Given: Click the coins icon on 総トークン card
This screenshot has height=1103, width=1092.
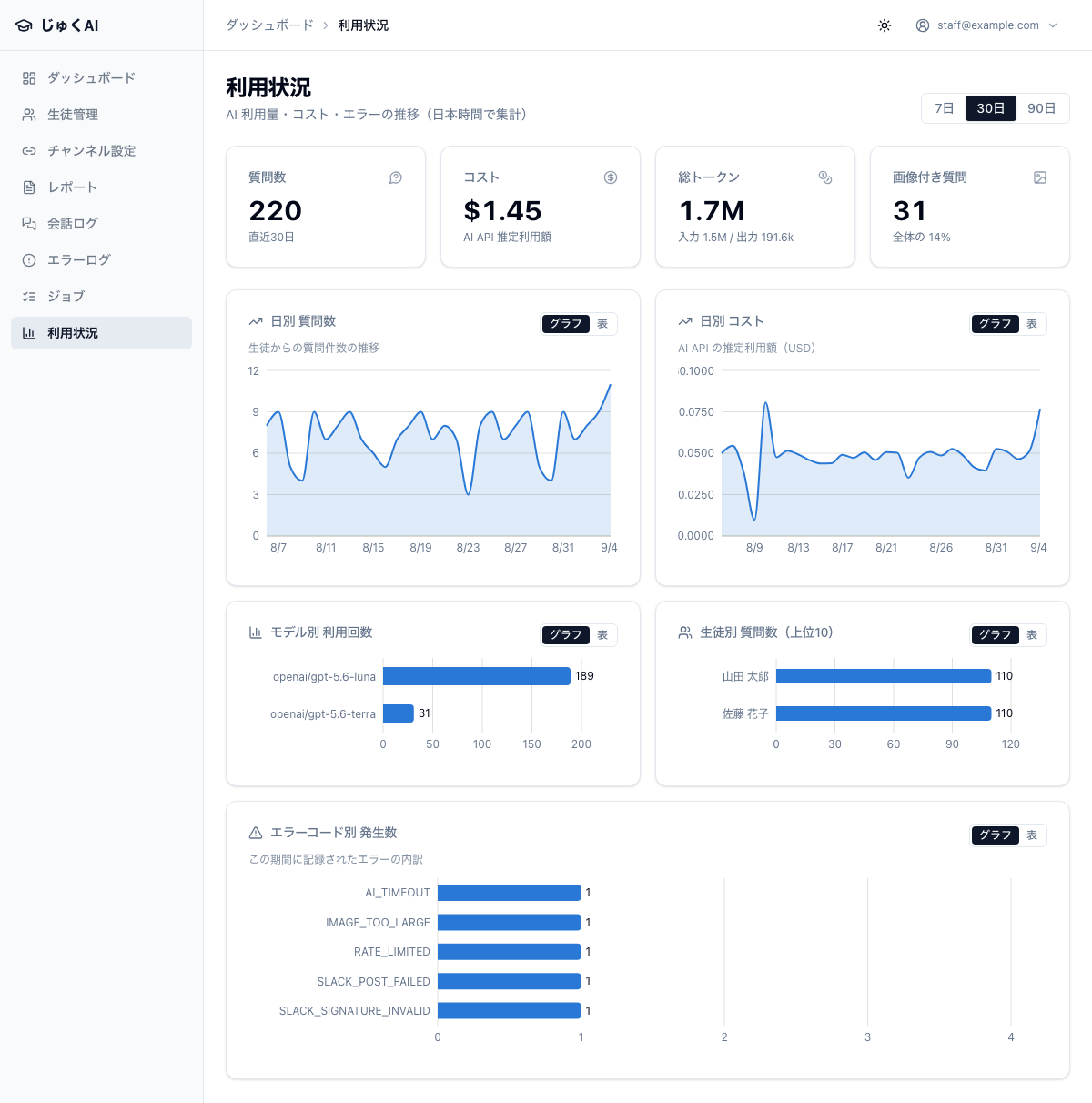Looking at the screenshot, I should click(x=825, y=177).
